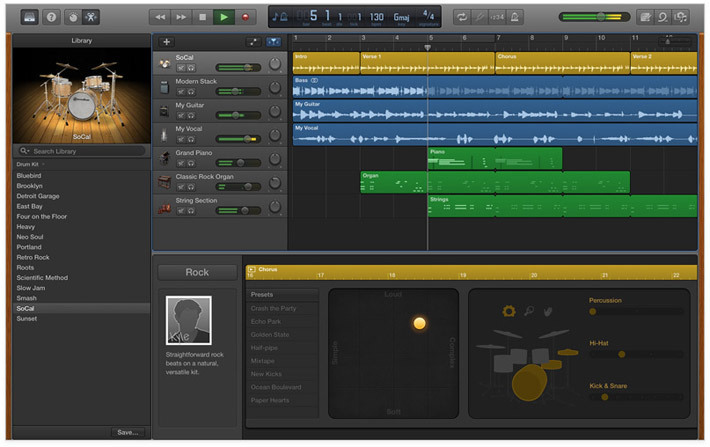This screenshot has width=710, height=447.
Task: Mute the SoCal drum track
Action: 181,67
